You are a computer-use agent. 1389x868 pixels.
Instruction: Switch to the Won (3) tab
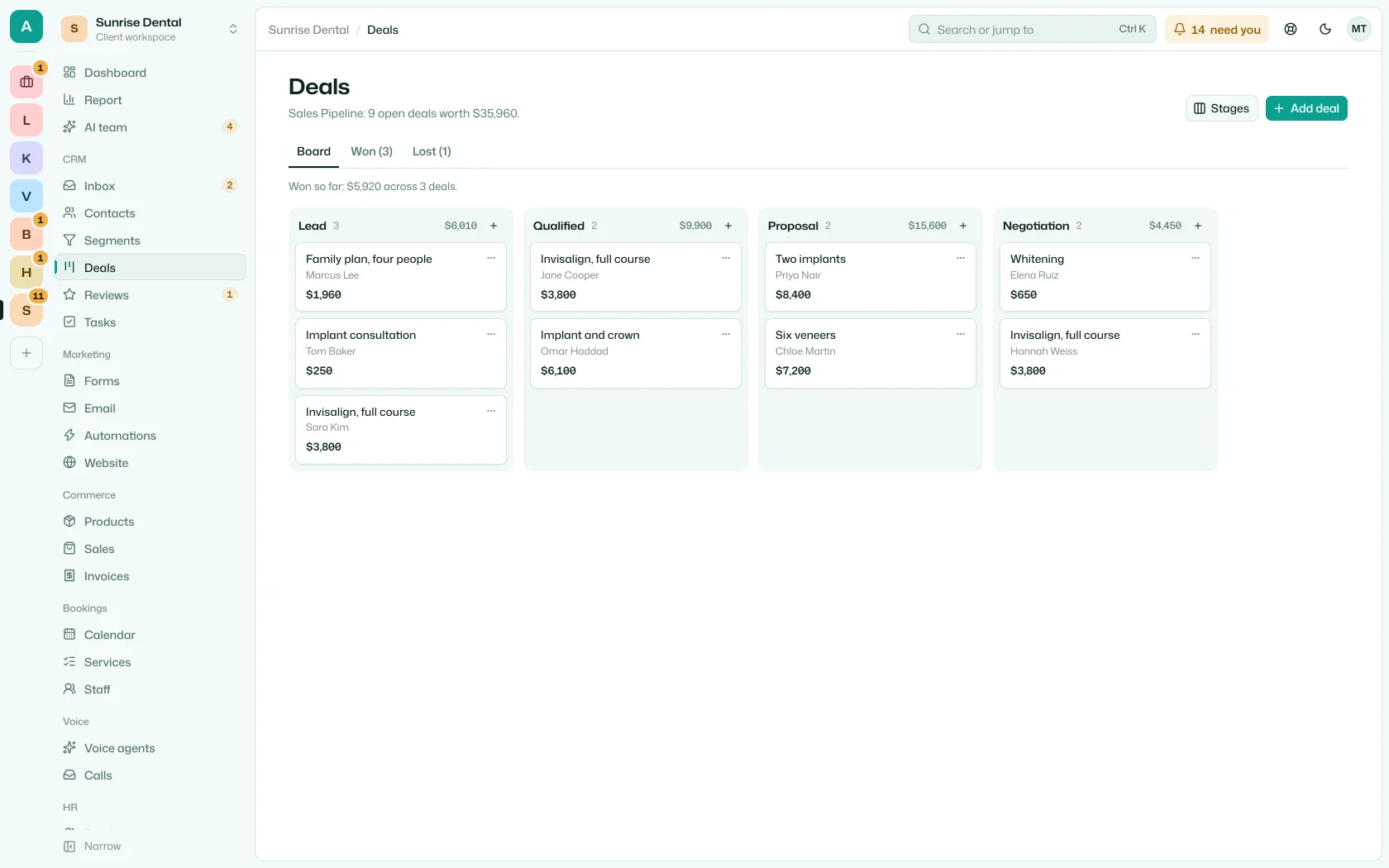(x=371, y=151)
